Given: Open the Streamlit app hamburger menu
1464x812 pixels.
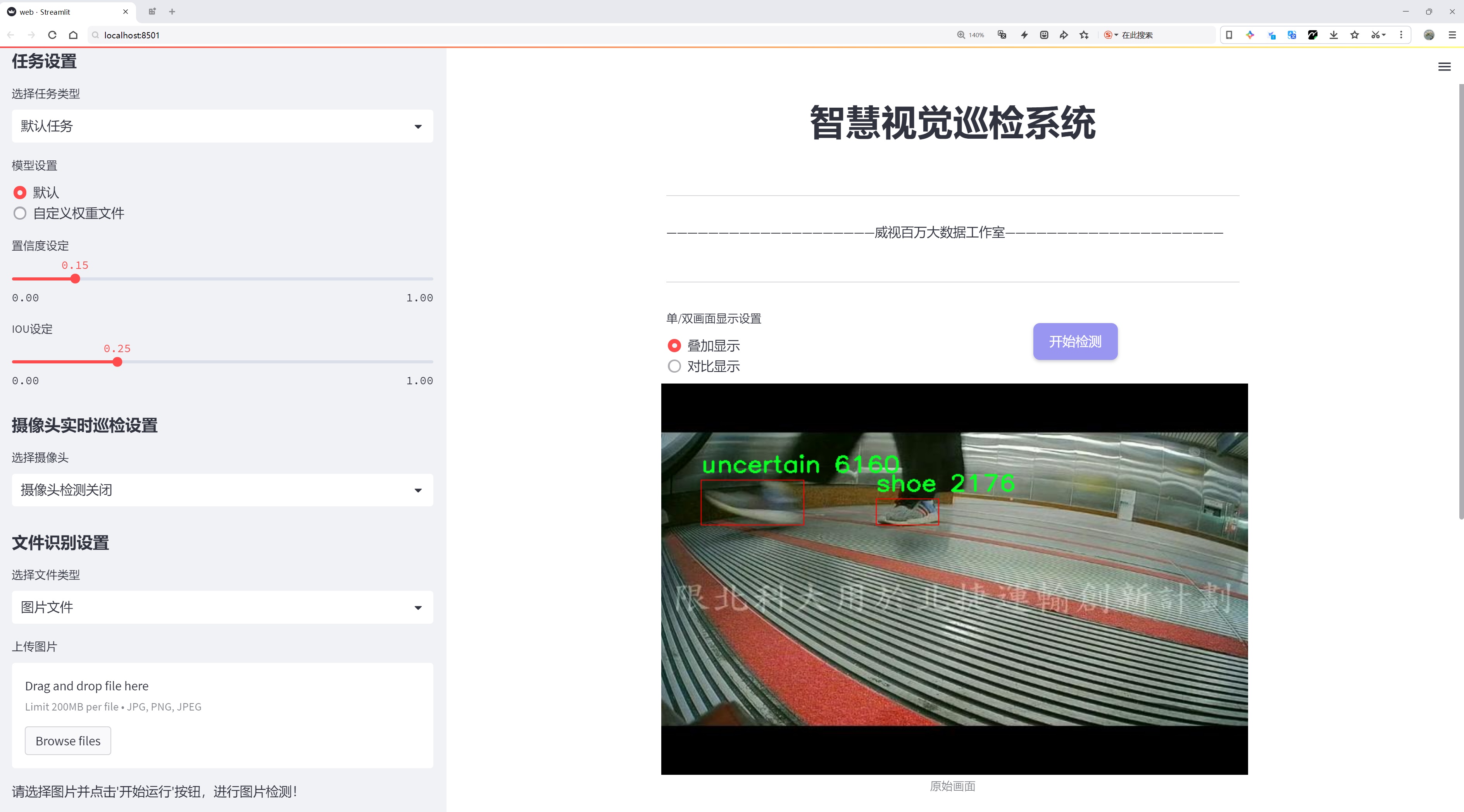Looking at the screenshot, I should (1444, 67).
